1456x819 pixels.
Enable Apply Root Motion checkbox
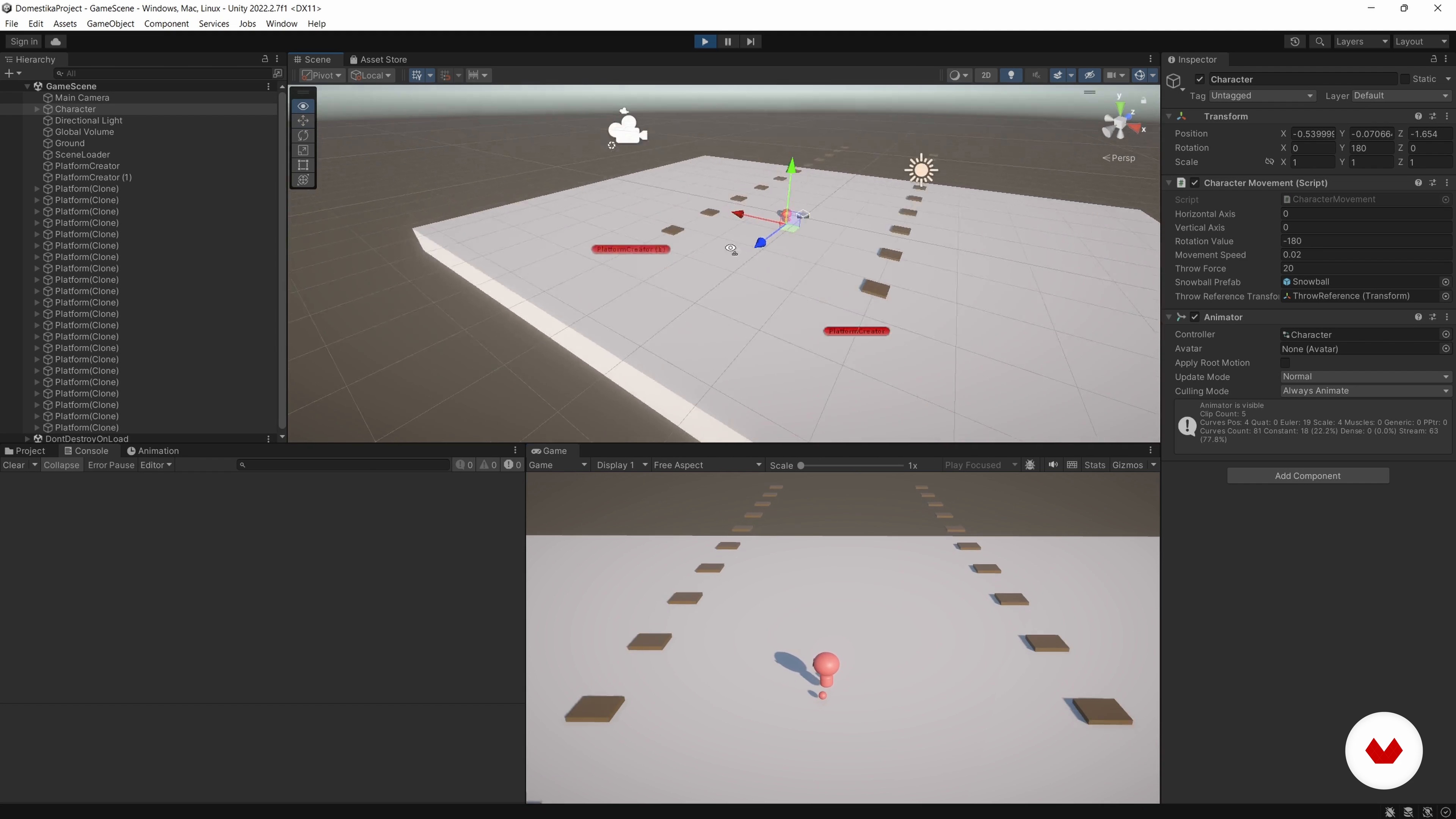1285,363
